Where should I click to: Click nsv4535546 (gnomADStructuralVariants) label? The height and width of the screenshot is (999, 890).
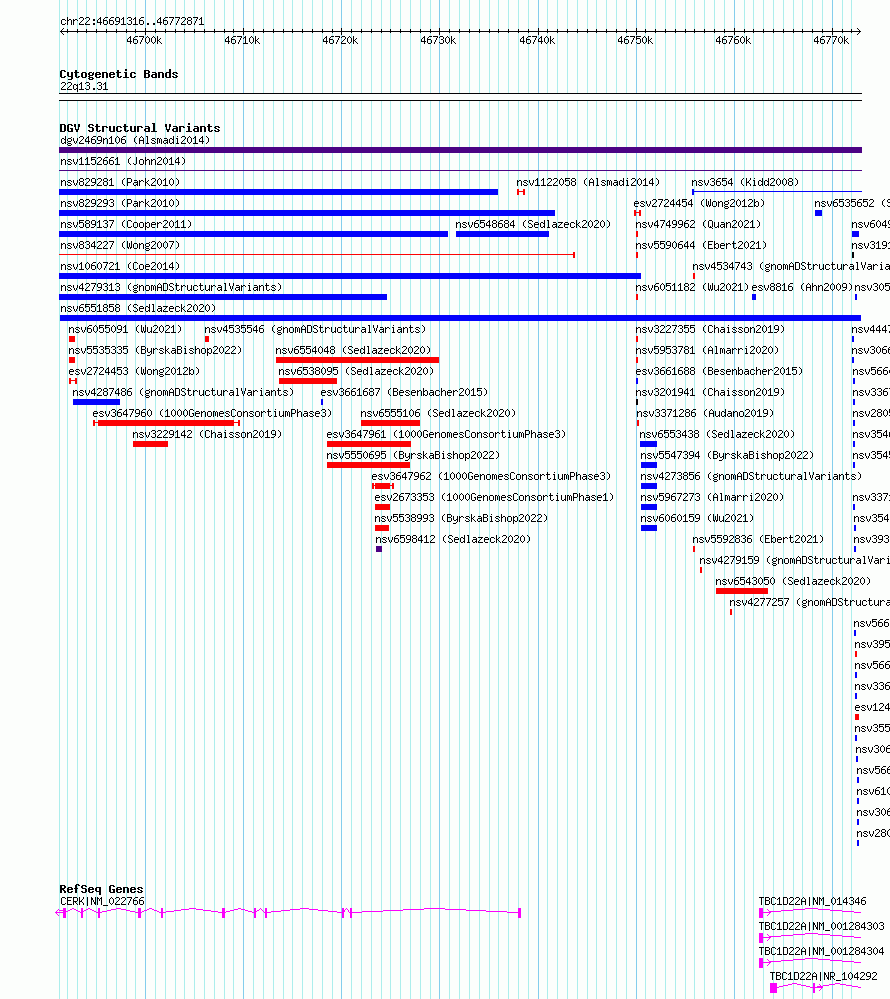point(315,329)
